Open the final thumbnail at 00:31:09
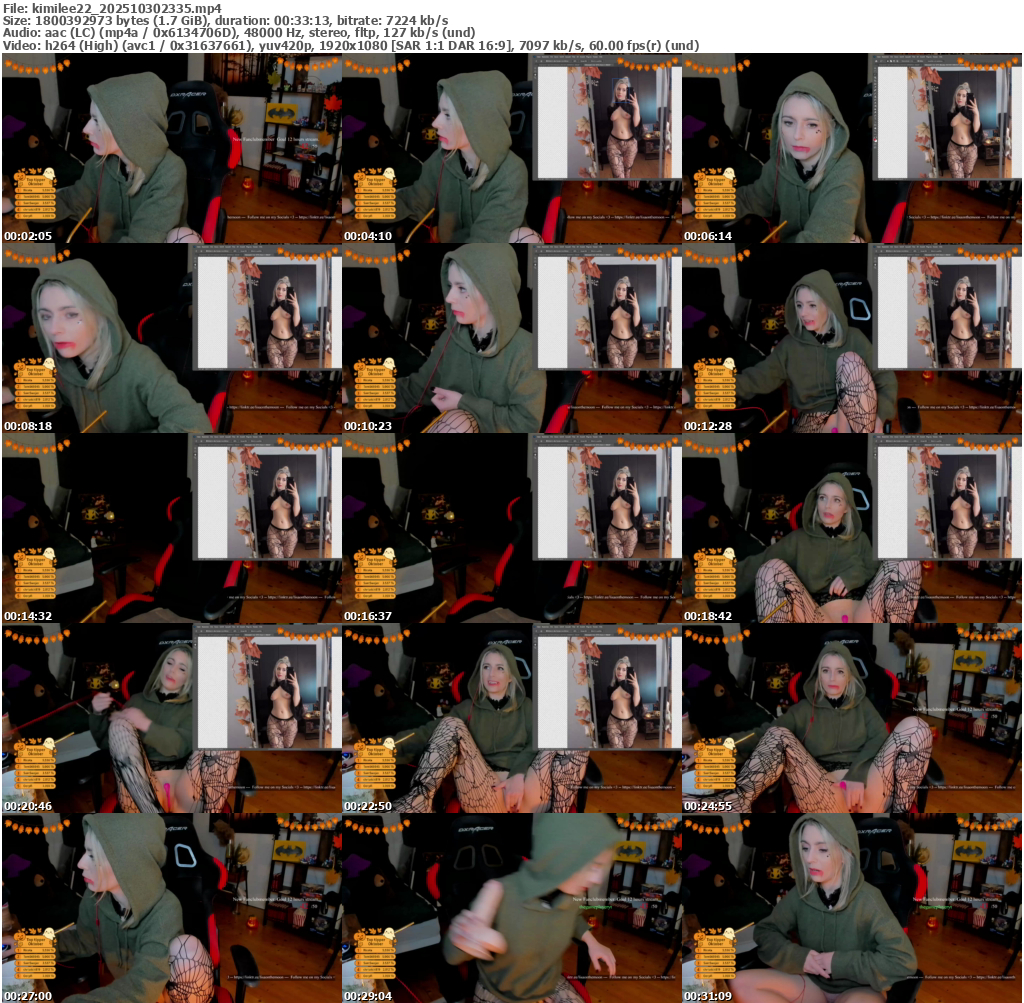Viewport: 1024px width, 1003px height. pyautogui.click(x=851, y=908)
